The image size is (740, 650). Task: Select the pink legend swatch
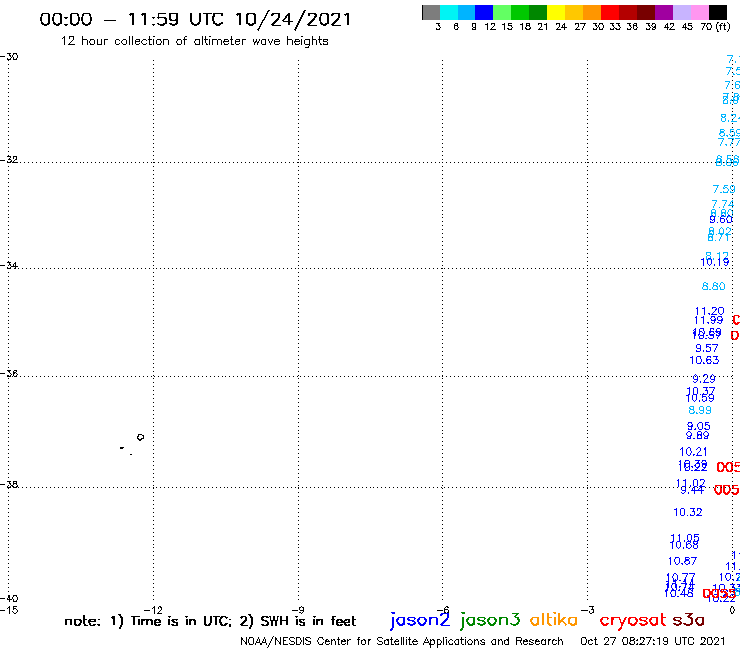pos(699,12)
